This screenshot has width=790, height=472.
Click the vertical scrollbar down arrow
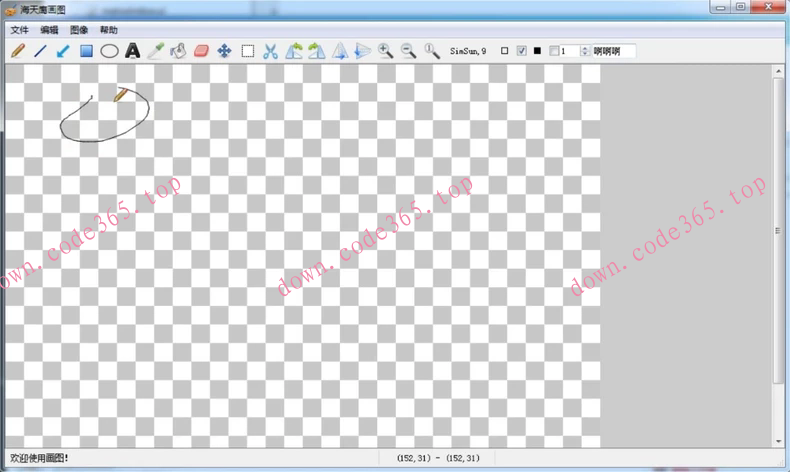point(778,441)
